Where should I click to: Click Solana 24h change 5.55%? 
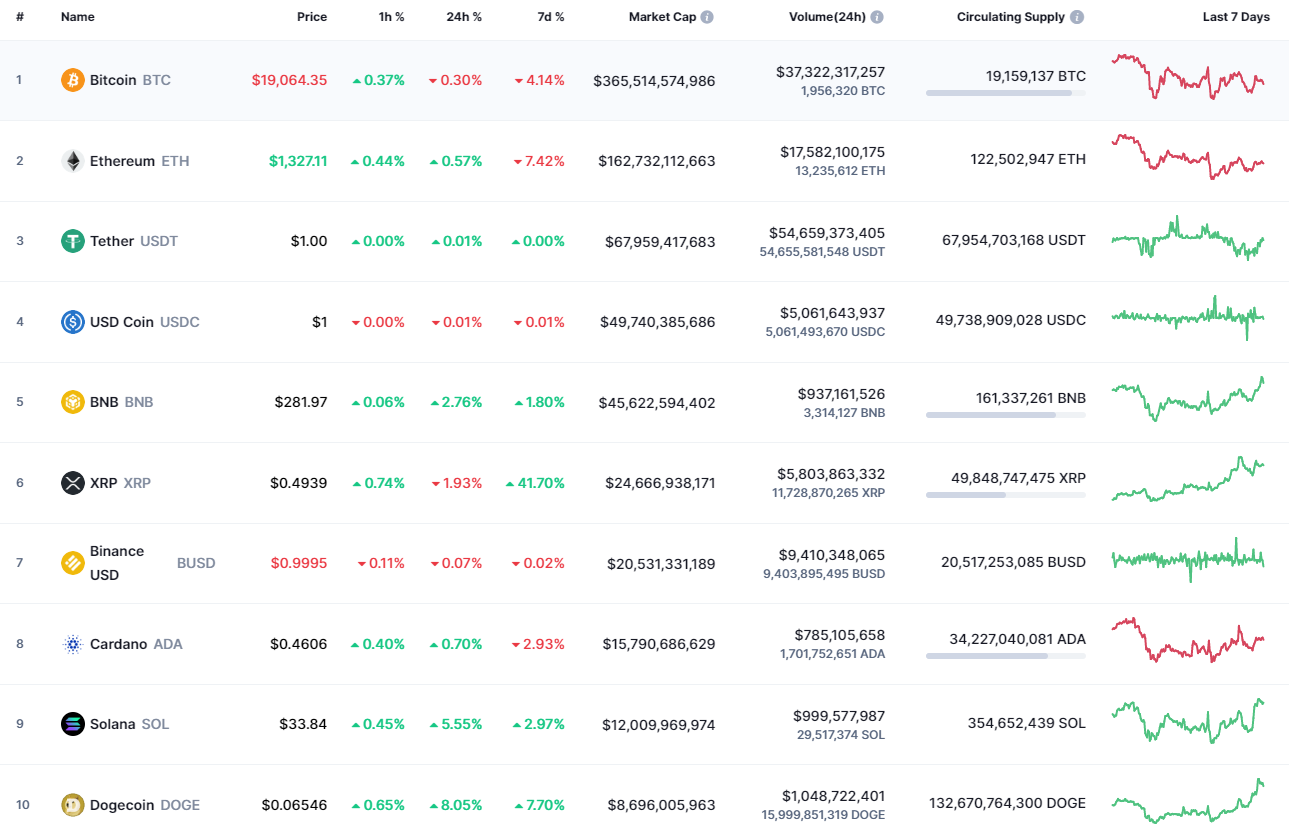coord(456,724)
